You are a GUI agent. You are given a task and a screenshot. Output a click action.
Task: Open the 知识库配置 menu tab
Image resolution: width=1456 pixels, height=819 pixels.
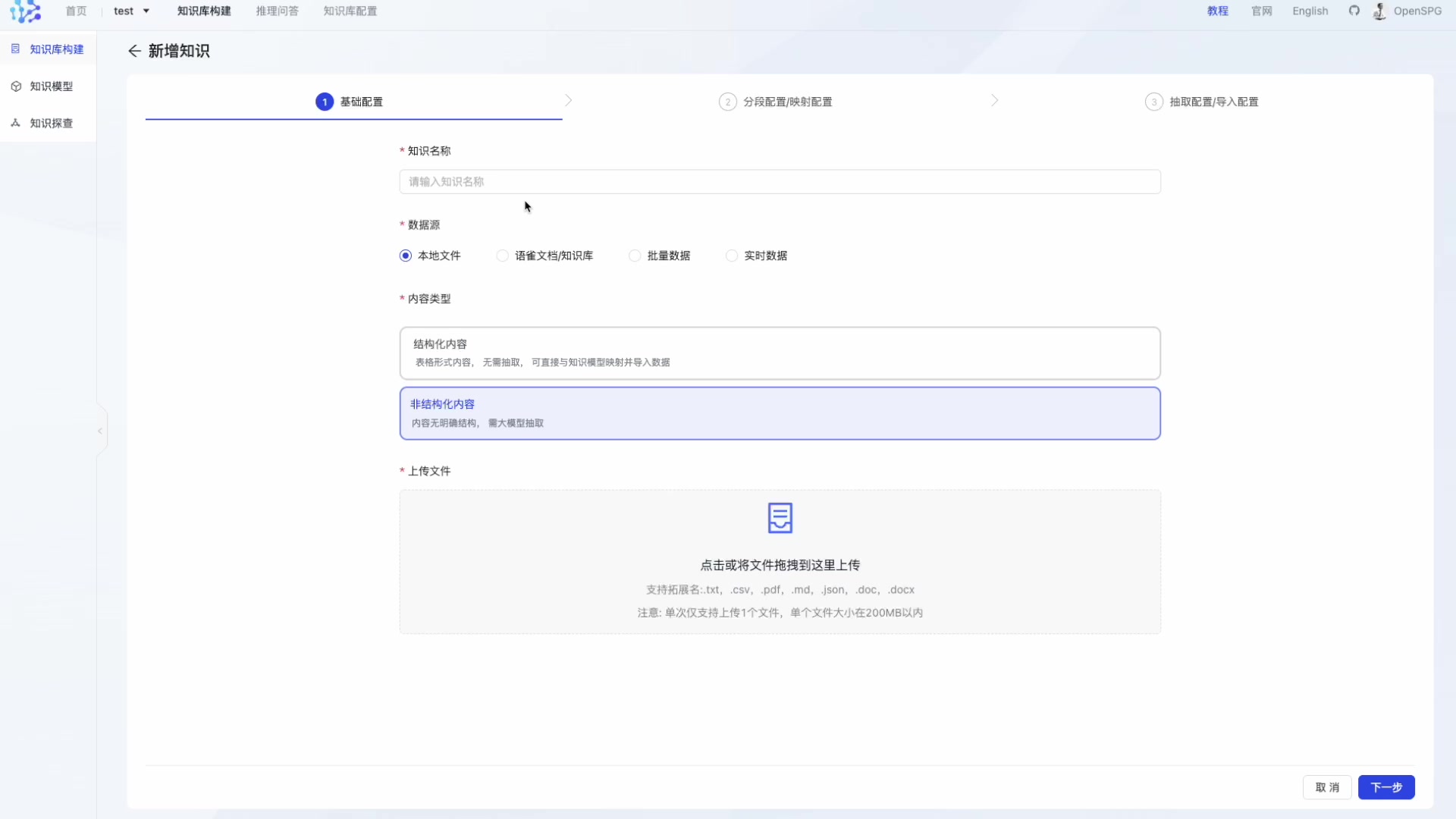click(350, 11)
